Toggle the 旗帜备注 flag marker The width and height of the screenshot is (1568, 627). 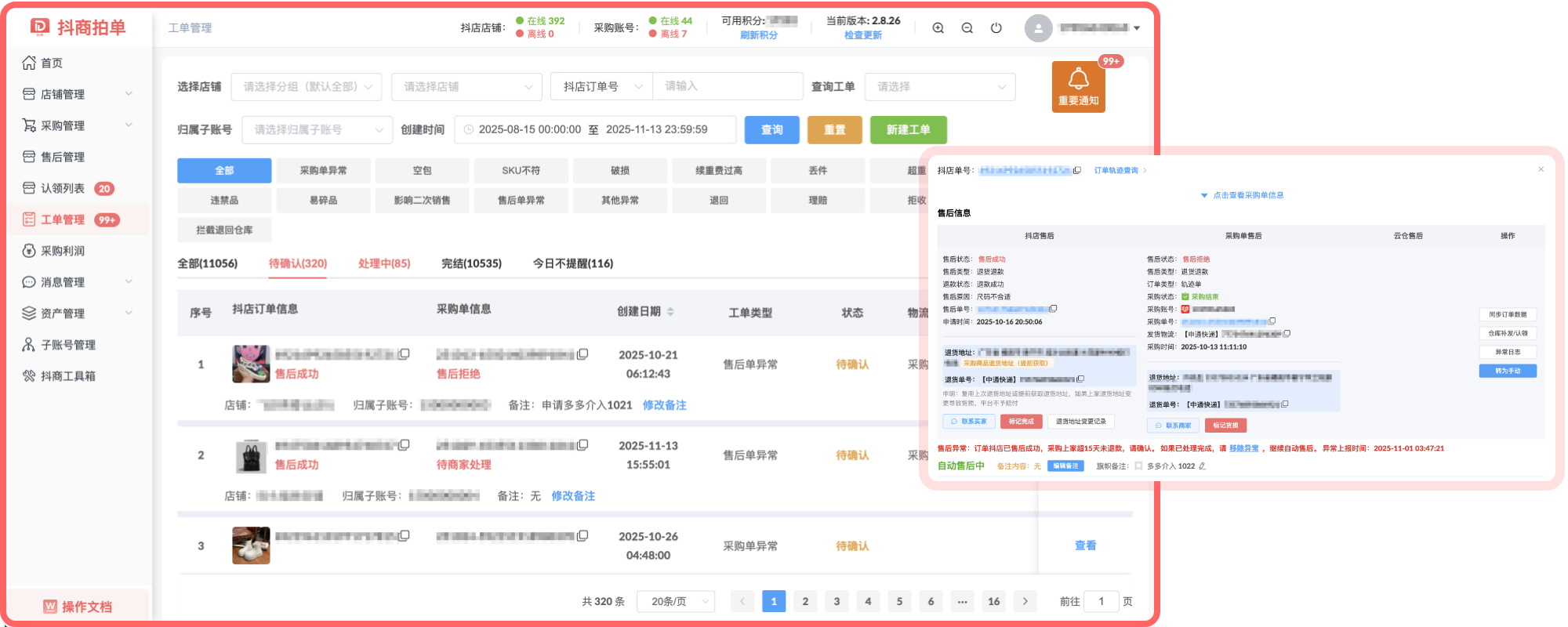1138,466
